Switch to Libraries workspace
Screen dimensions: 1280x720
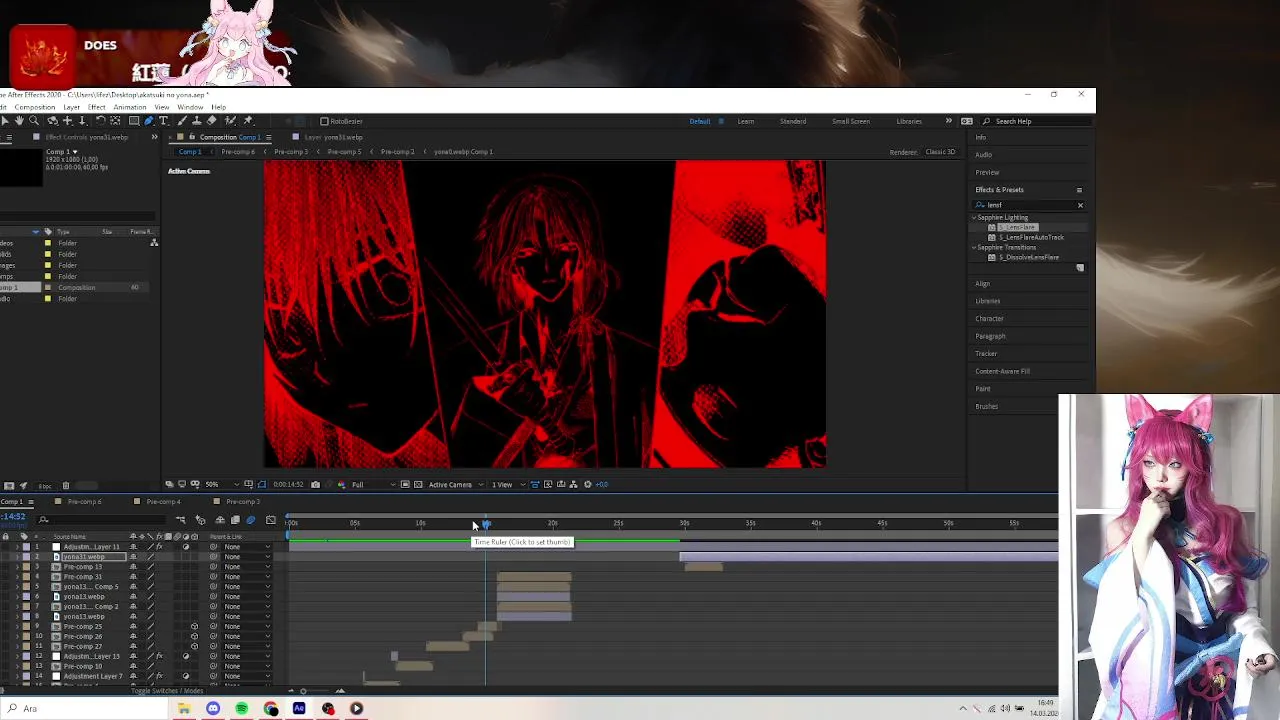click(x=909, y=121)
